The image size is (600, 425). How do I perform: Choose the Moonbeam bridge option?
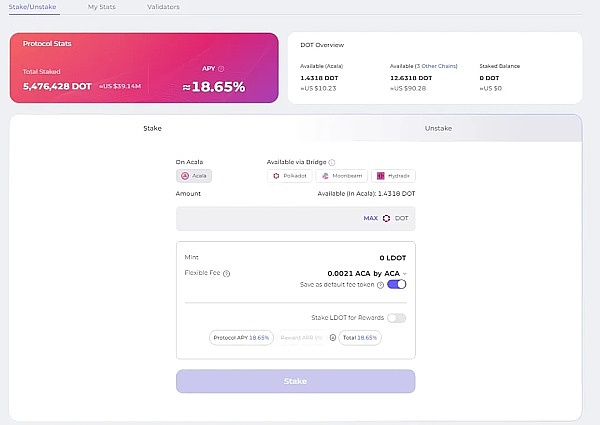coord(341,176)
